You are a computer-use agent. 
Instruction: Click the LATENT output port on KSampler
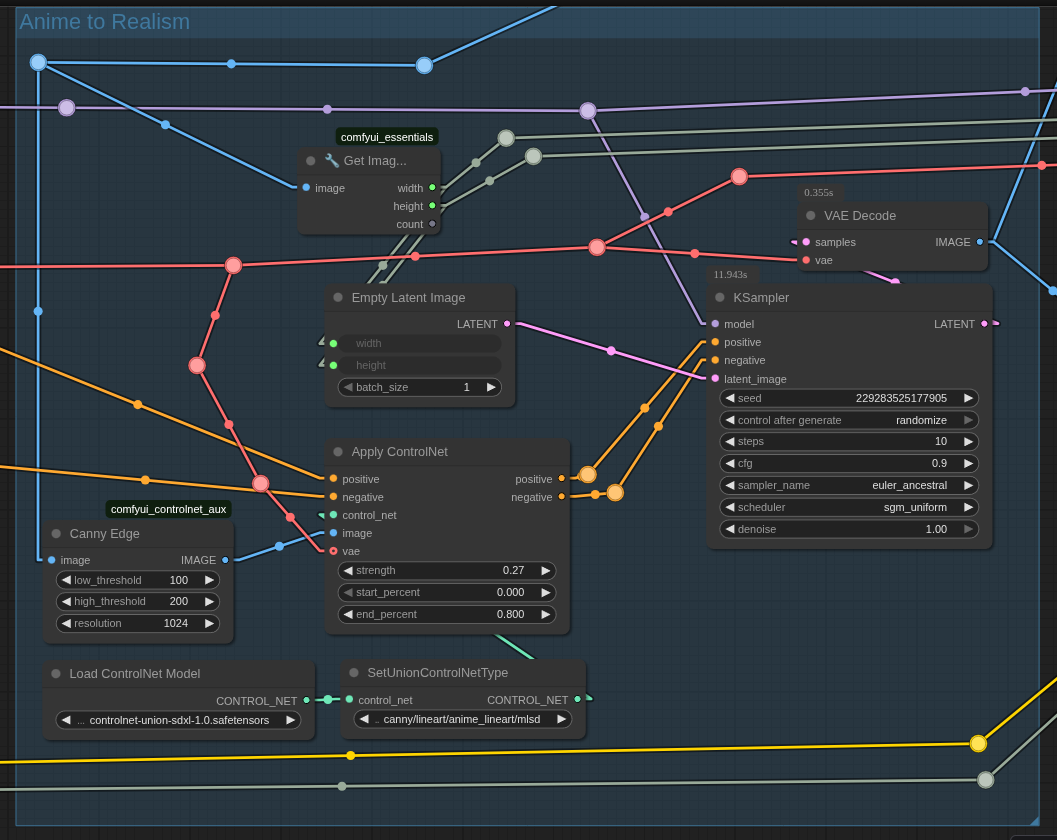[984, 324]
